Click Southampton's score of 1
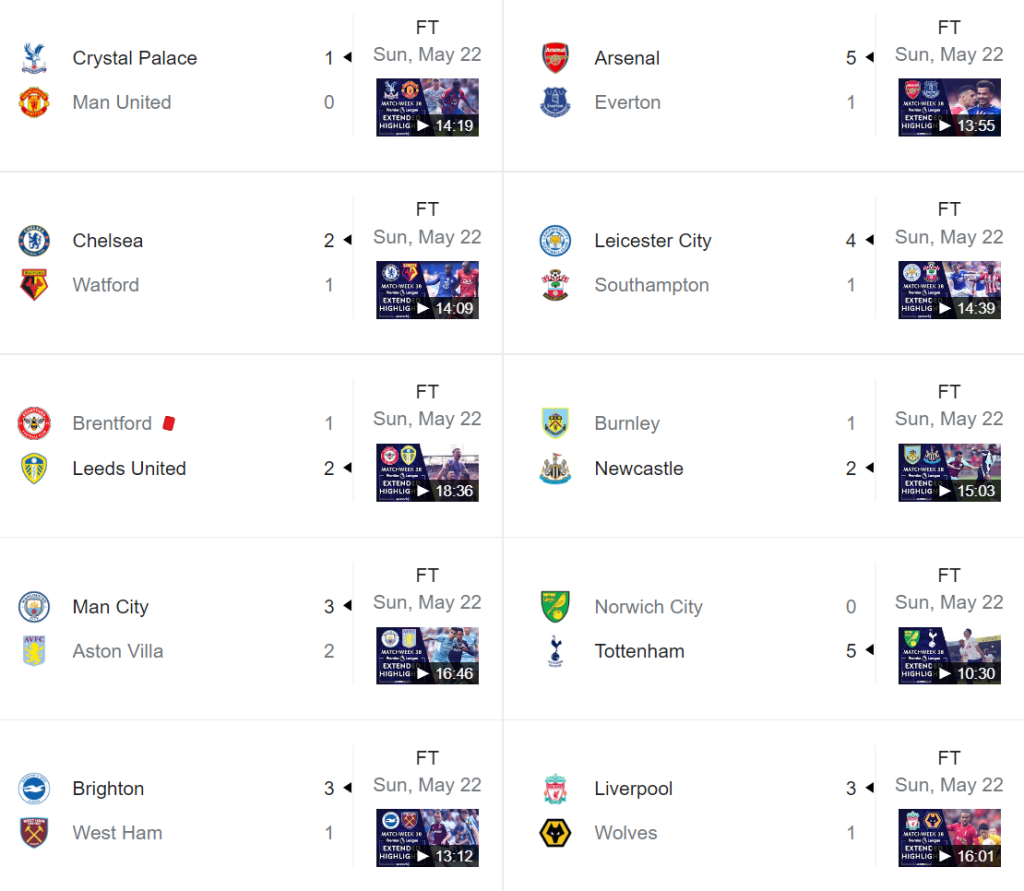Screen dimensions: 1024x891 pos(851,285)
